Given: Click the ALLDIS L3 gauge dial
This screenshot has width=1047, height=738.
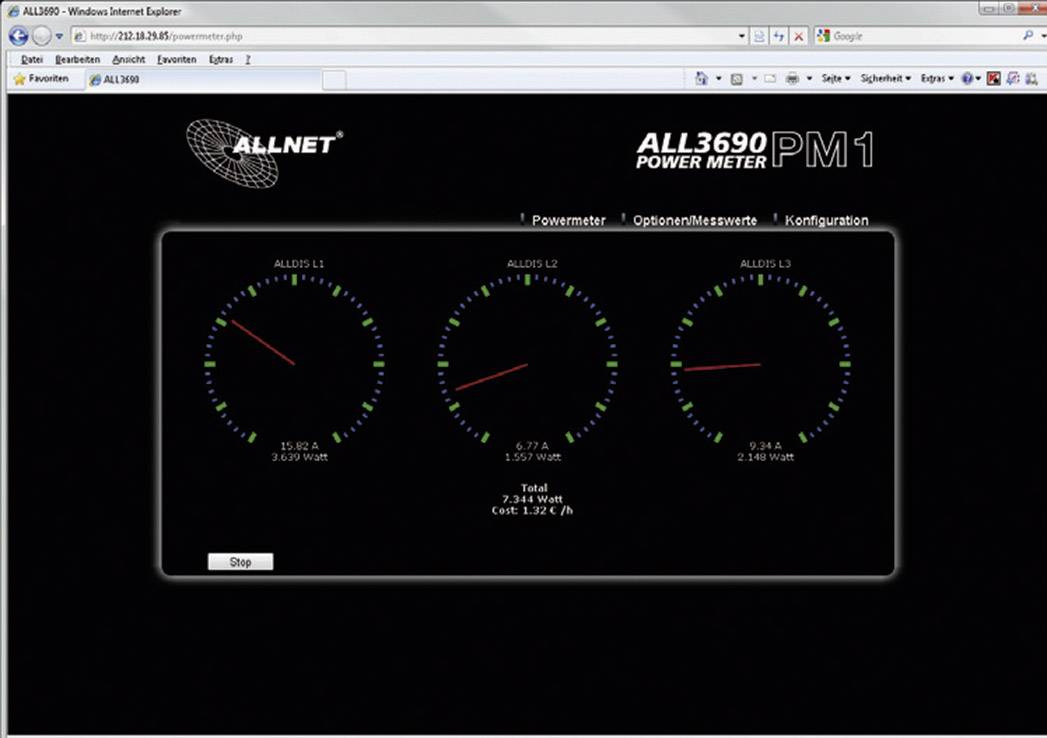Looking at the screenshot, I should pyautogui.click(x=761, y=360).
